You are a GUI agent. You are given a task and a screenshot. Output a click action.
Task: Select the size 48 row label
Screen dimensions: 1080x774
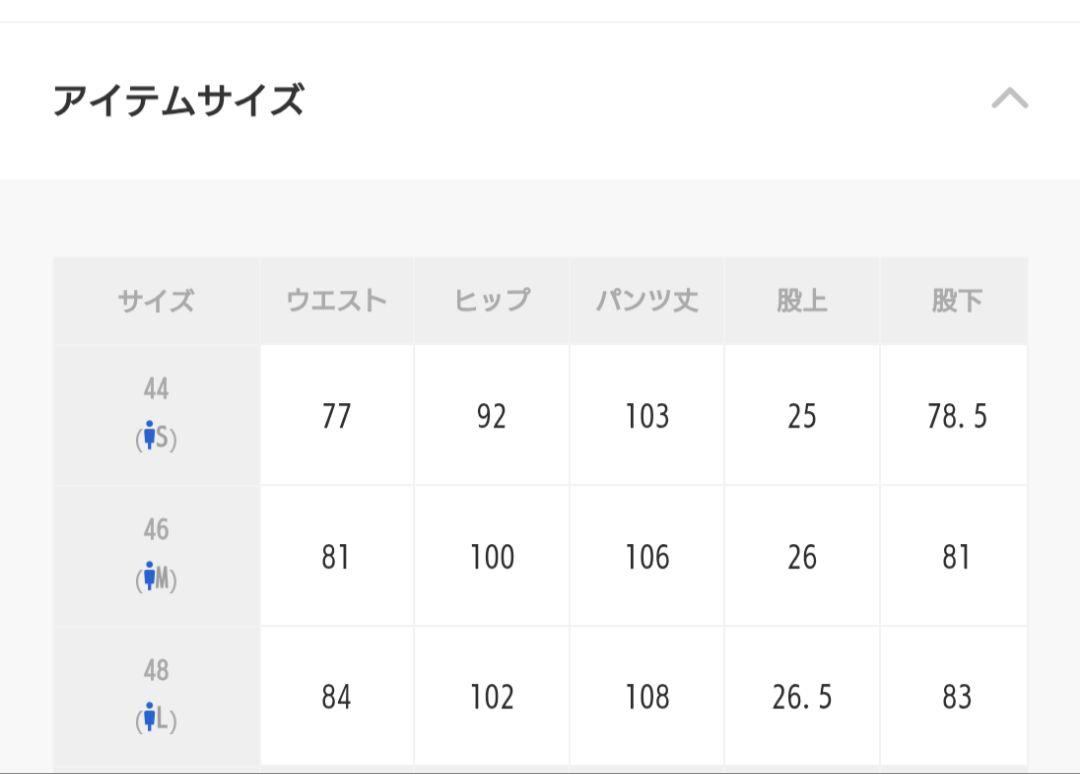point(156,696)
